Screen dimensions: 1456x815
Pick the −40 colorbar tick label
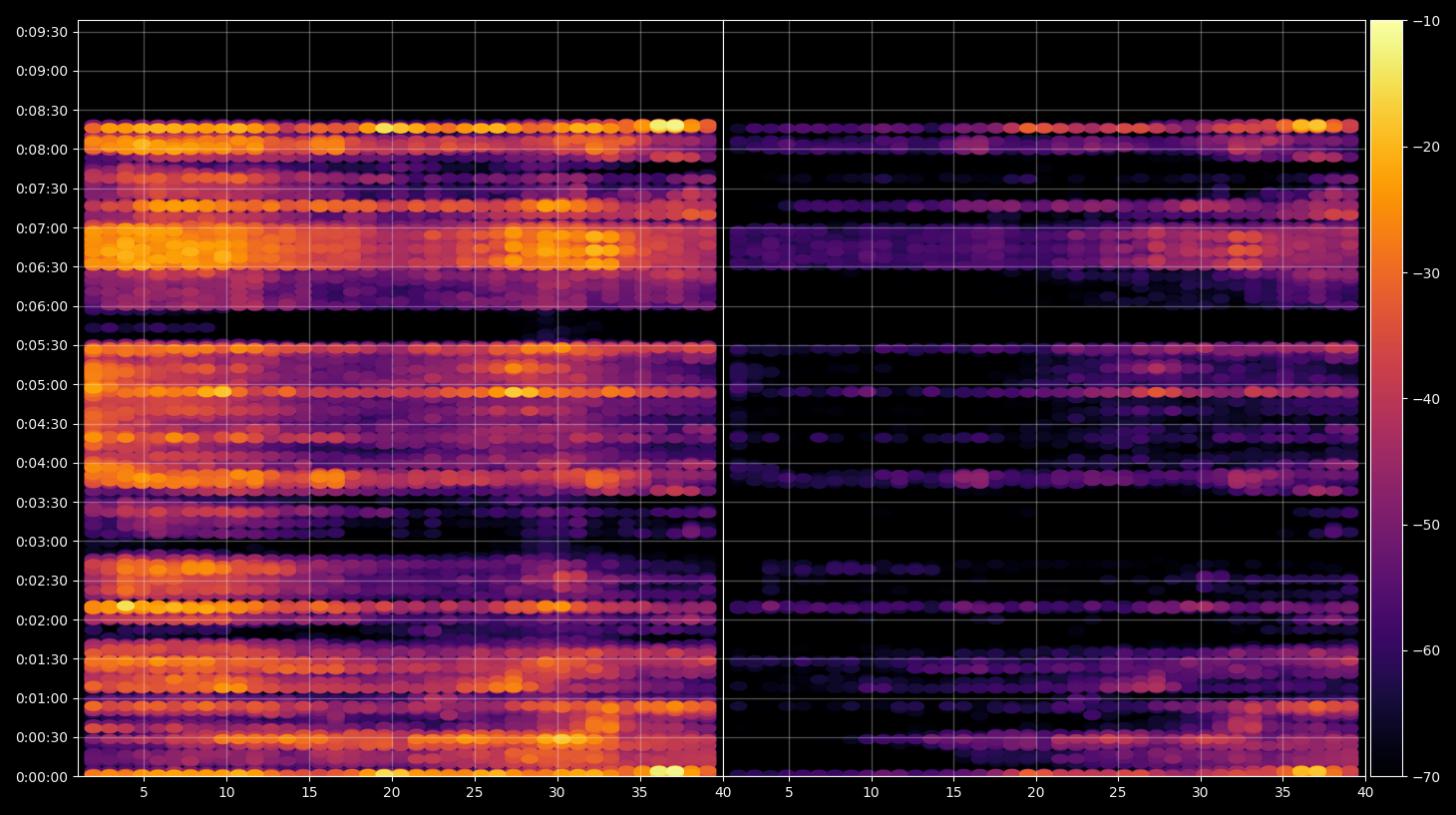pyautogui.click(x=1426, y=399)
